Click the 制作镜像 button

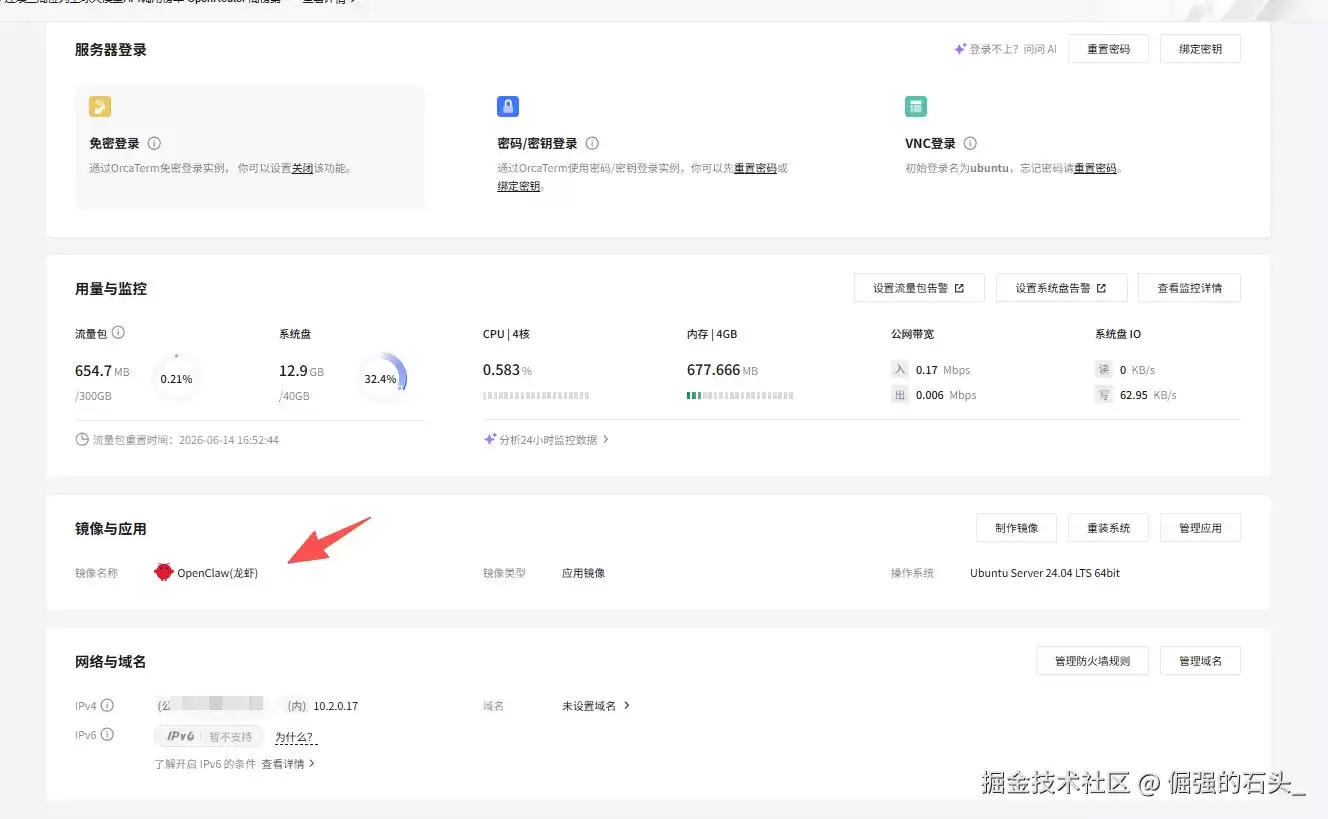pyautogui.click(x=1016, y=528)
